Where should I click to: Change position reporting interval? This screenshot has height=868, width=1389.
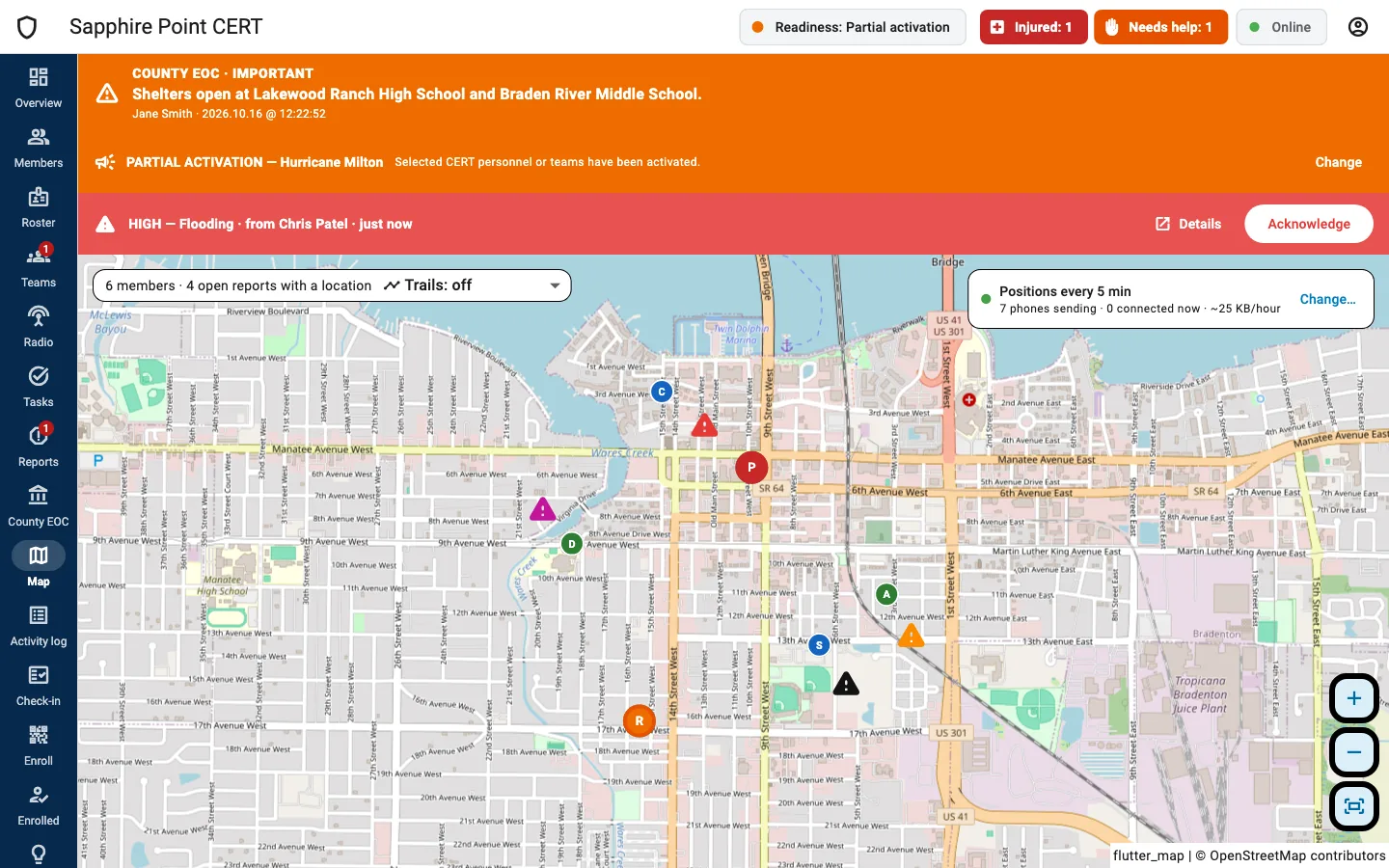click(1327, 299)
